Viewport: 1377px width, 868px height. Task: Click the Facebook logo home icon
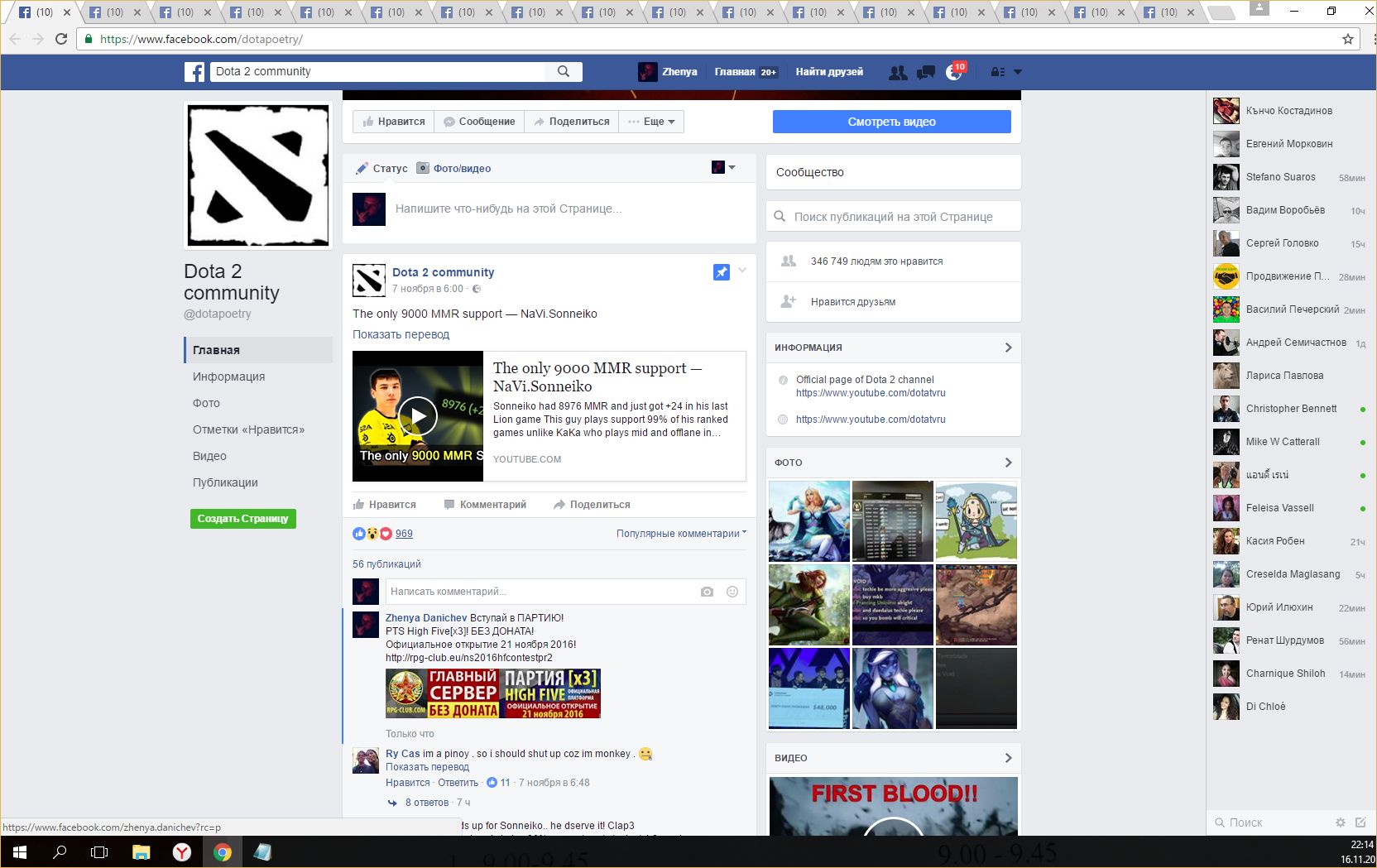[194, 72]
